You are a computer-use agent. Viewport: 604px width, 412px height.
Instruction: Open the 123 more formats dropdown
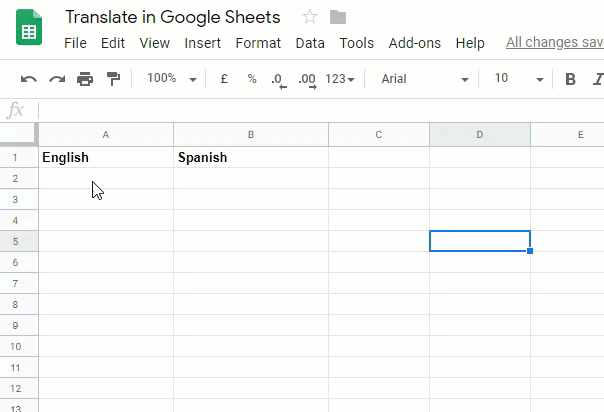[340, 79]
